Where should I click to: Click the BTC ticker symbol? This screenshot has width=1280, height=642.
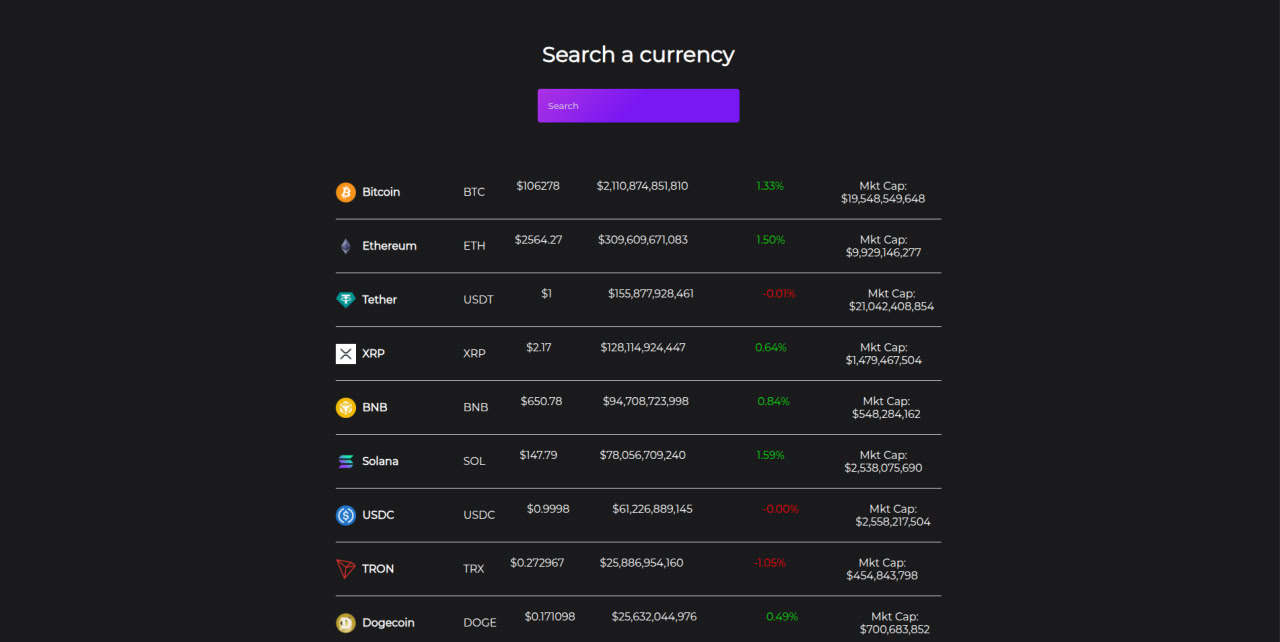click(474, 192)
